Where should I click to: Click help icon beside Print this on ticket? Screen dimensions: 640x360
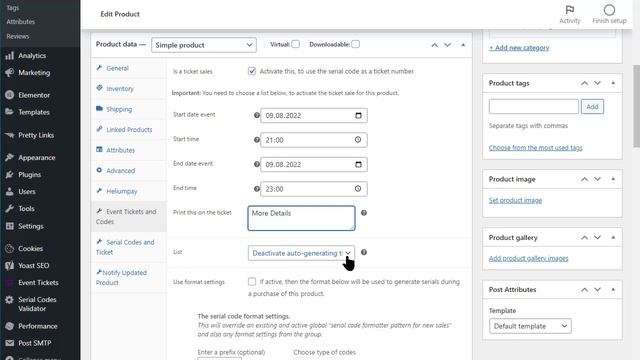click(364, 213)
